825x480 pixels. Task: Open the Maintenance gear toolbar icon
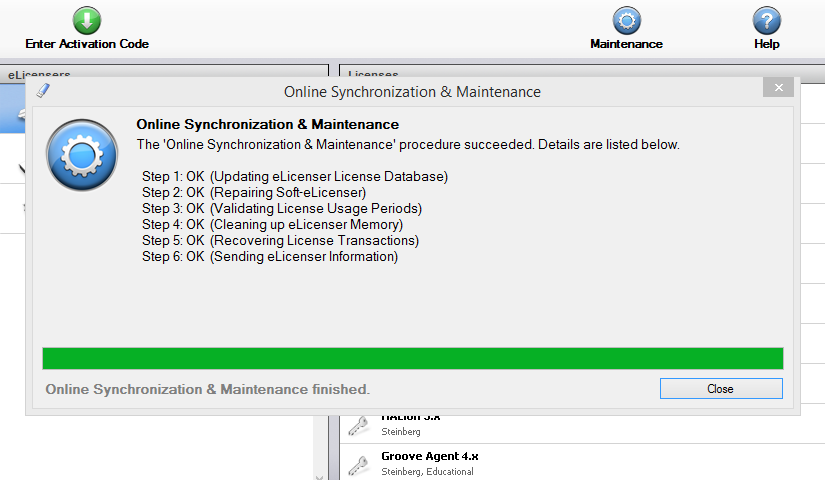point(626,20)
